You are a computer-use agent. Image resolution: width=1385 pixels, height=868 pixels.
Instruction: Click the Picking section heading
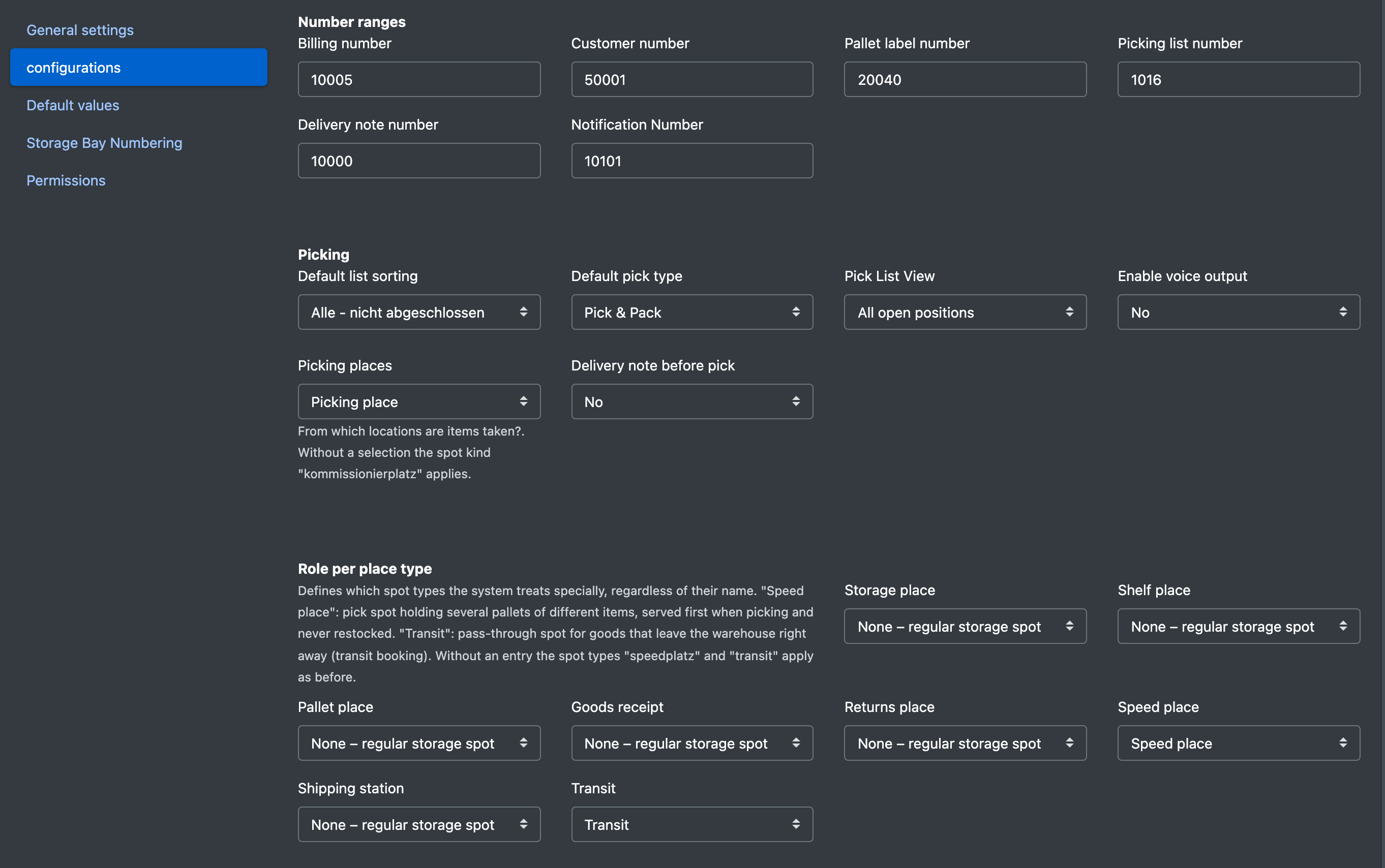pos(323,254)
